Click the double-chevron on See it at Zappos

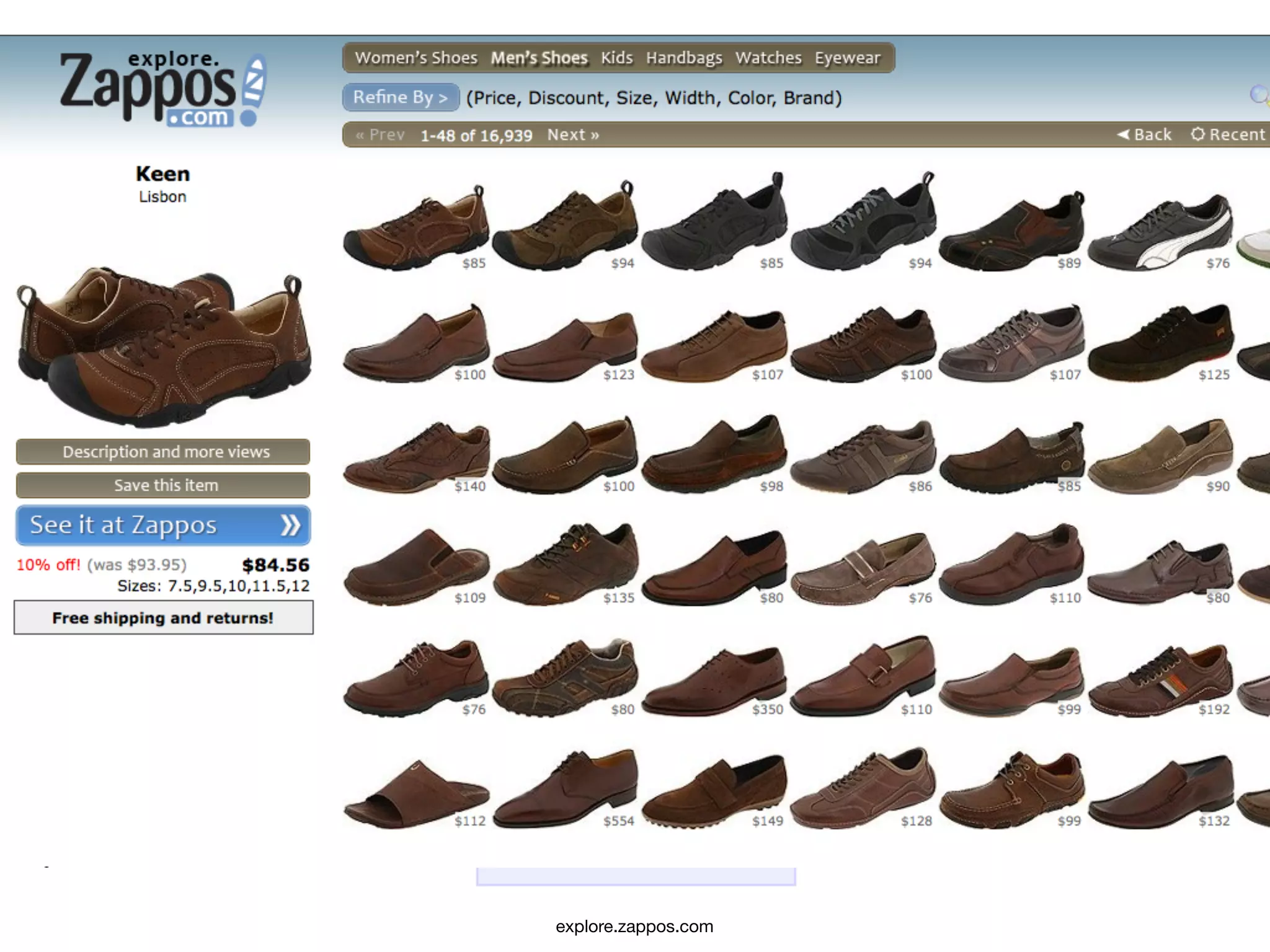pos(290,526)
